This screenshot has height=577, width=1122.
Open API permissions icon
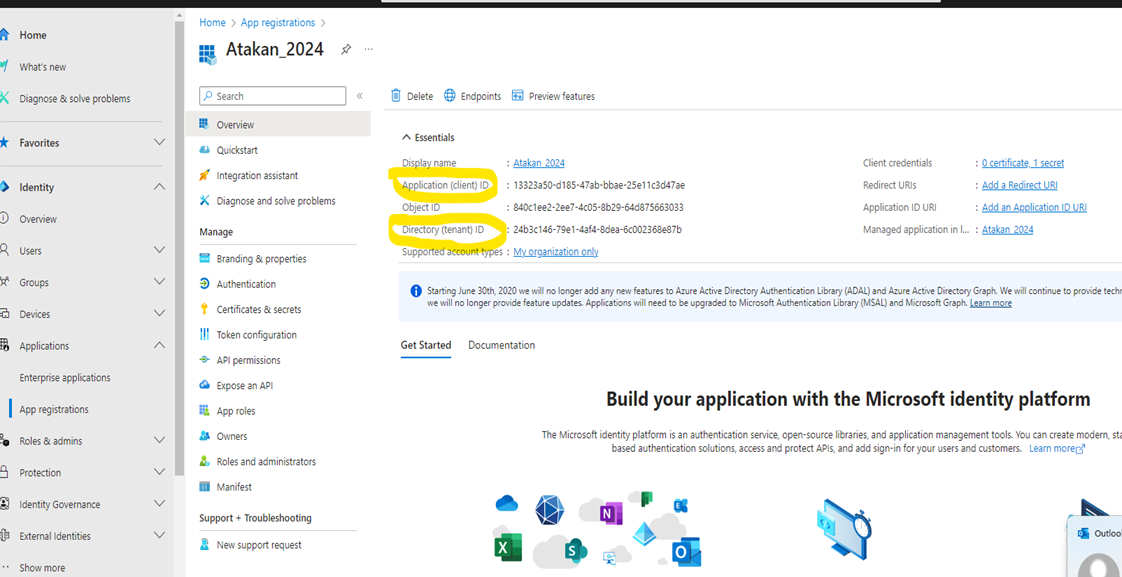[x=204, y=360]
